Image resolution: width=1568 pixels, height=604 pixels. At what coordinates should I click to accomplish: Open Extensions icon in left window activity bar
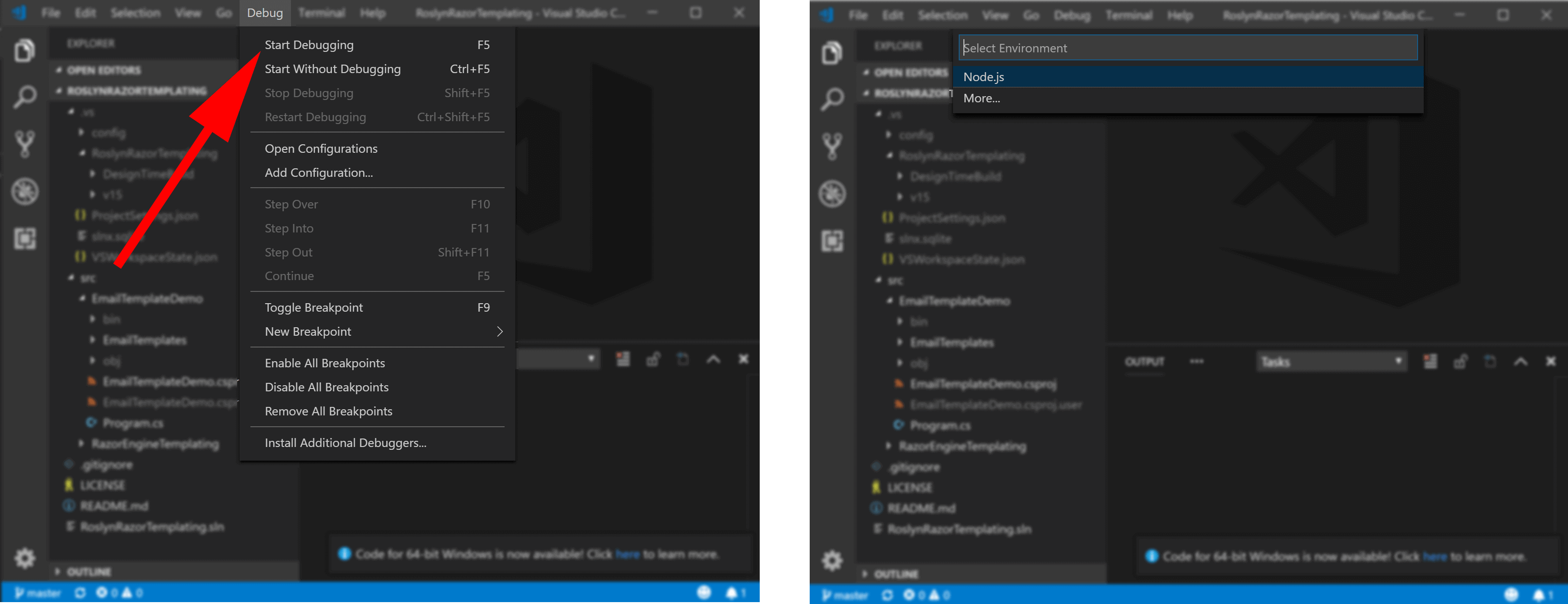tap(25, 238)
